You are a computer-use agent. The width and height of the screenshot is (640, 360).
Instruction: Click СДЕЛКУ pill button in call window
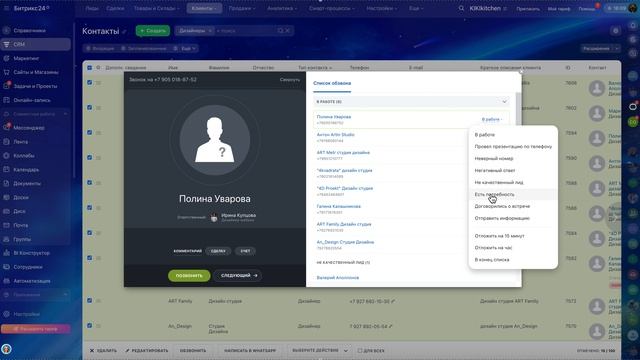218,251
